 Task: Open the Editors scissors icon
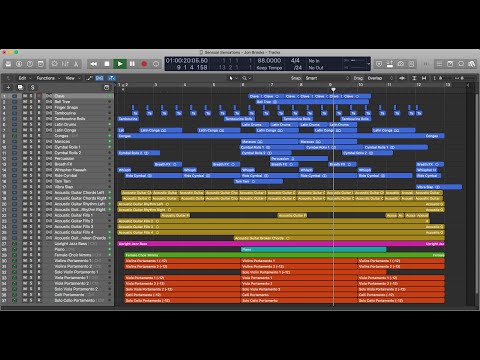(76, 64)
